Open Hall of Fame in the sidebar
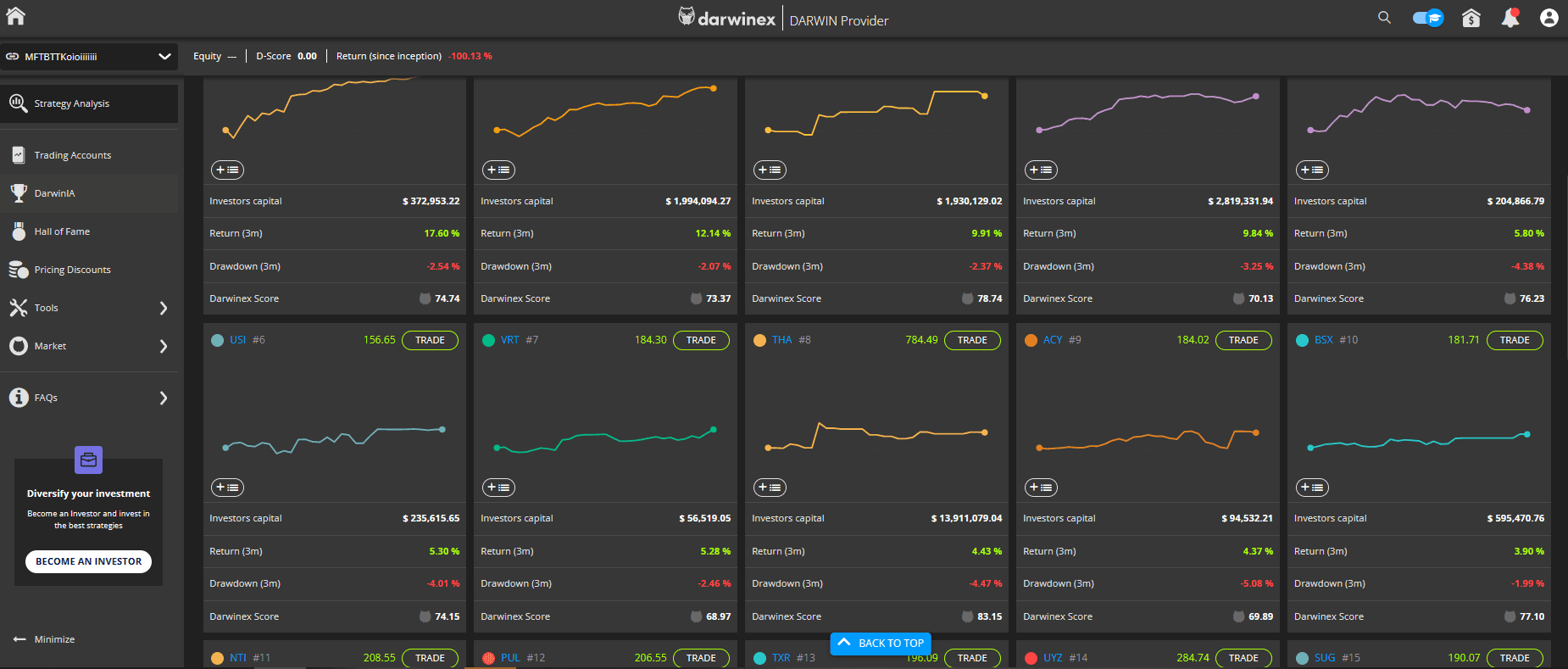Image resolution: width=1568 pixels, height=669 pixels. [x=89, y=231]
